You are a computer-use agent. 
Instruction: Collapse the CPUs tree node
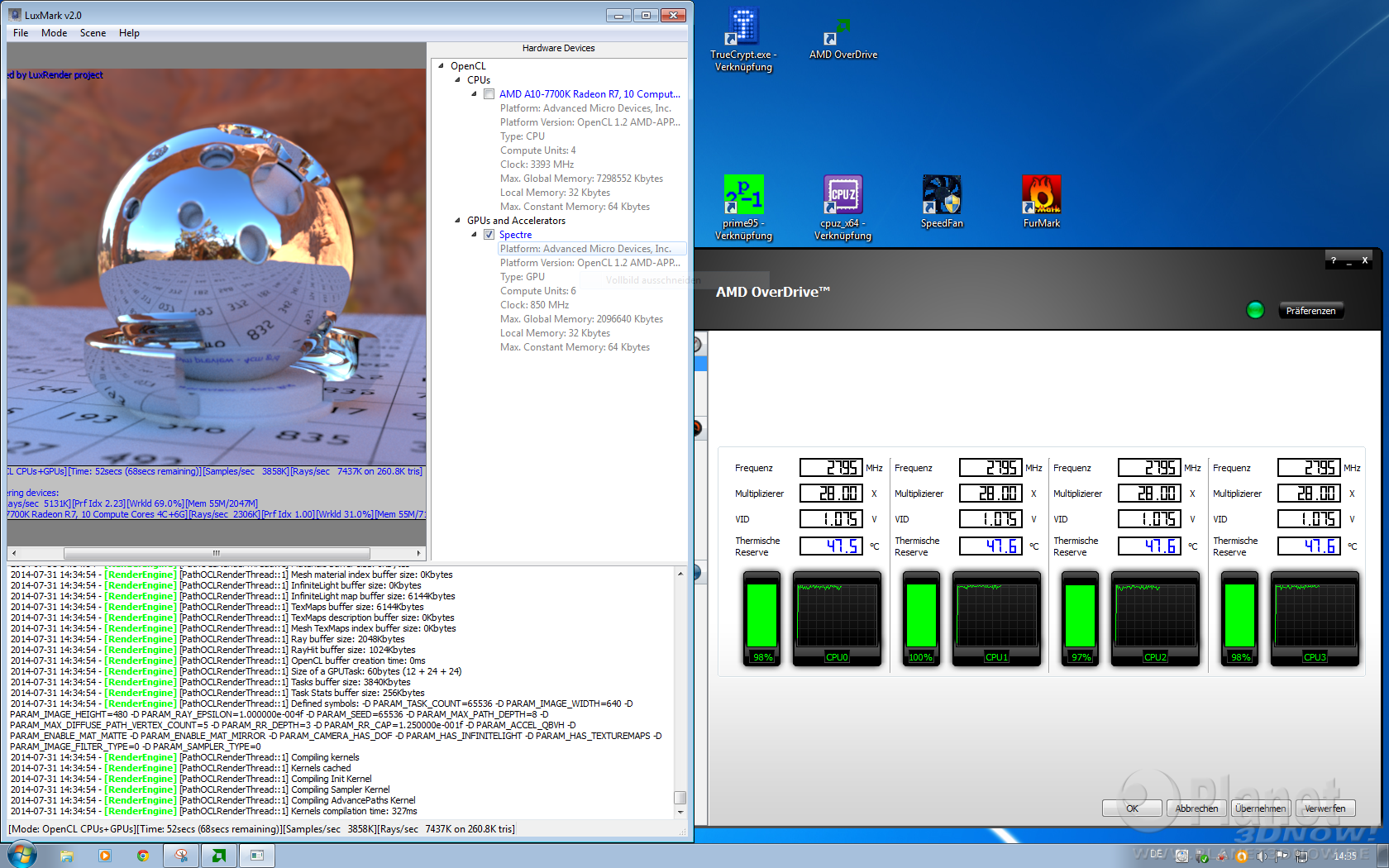click(x=458, y=80)
